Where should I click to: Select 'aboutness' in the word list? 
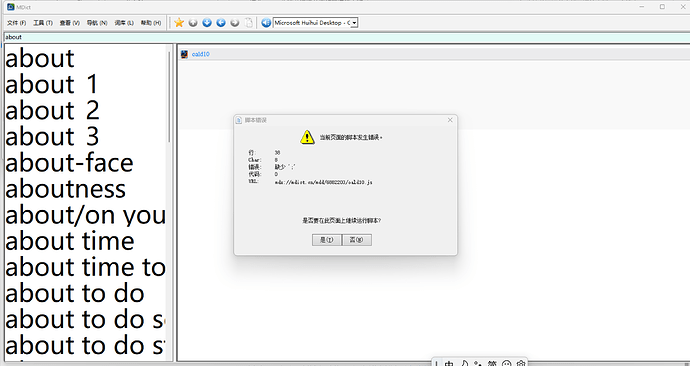[x=66, y=189]
